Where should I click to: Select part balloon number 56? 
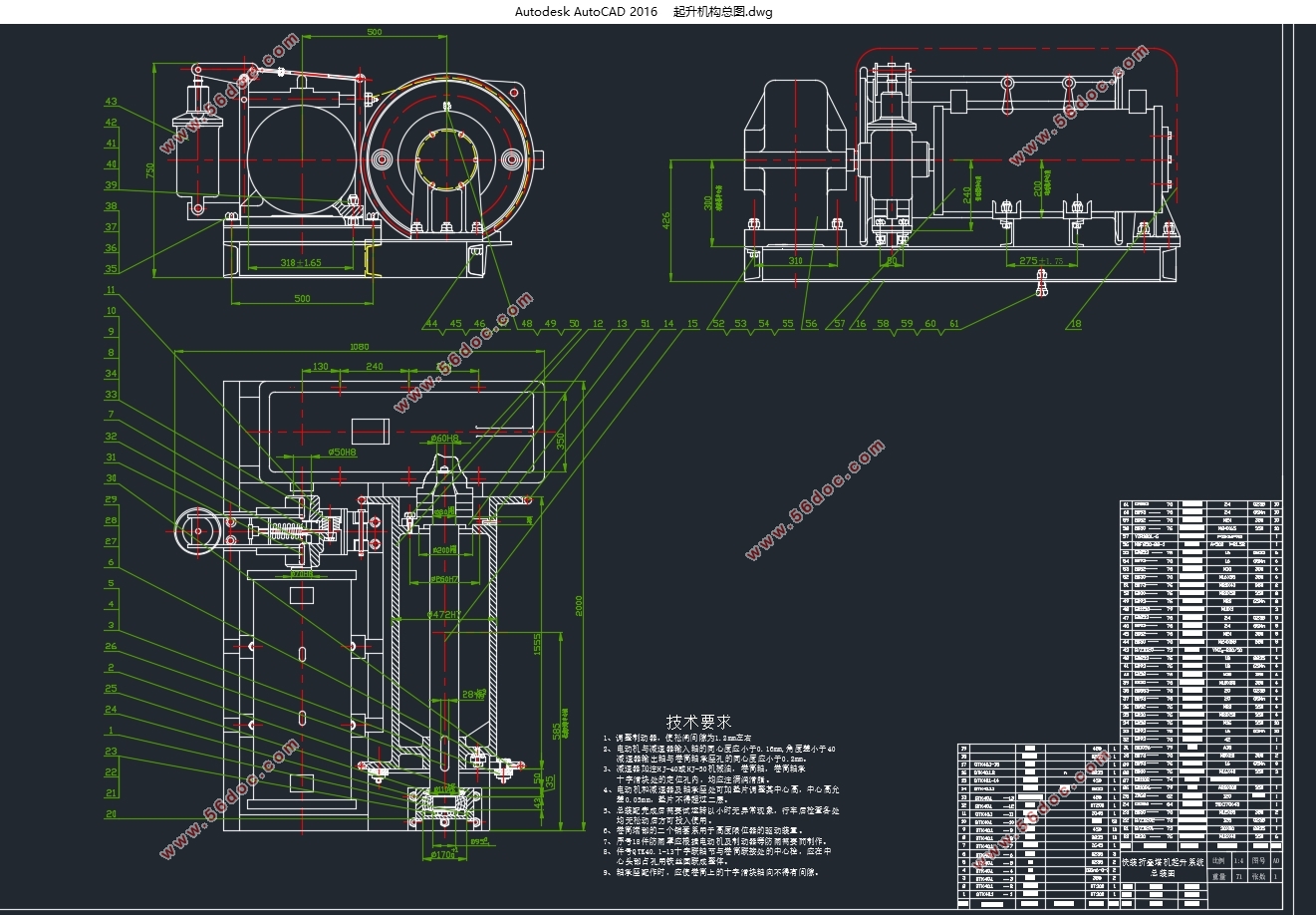(811, 324)
